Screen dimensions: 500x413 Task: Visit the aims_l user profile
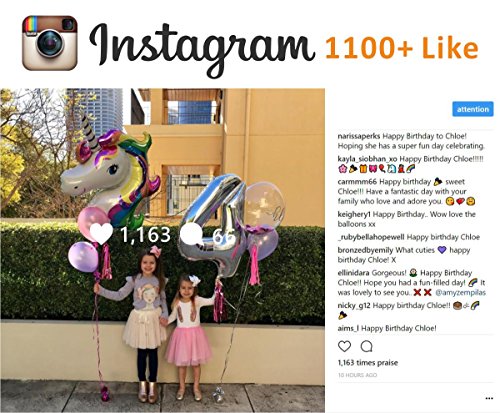pyautogui.click(x=348, y=328)
